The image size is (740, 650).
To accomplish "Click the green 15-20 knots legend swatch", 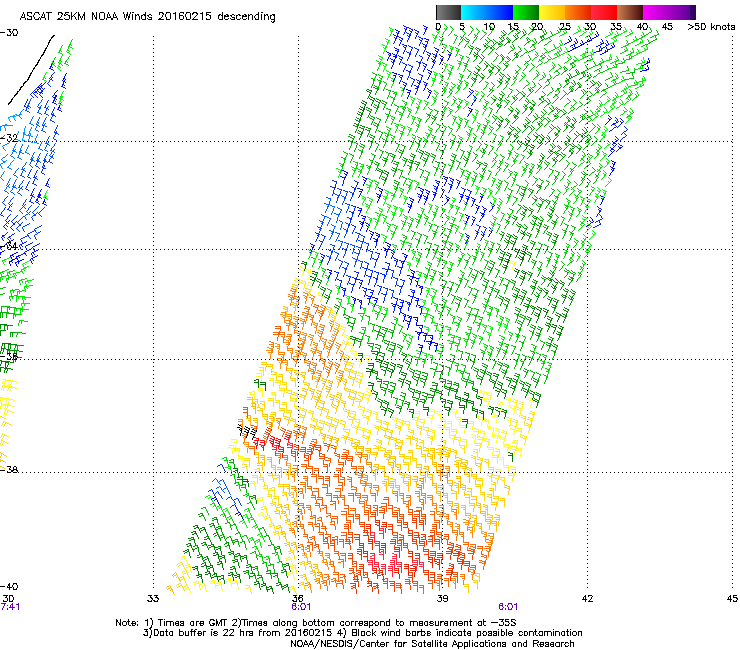I will pyautogui.click(x=526, y=12).
